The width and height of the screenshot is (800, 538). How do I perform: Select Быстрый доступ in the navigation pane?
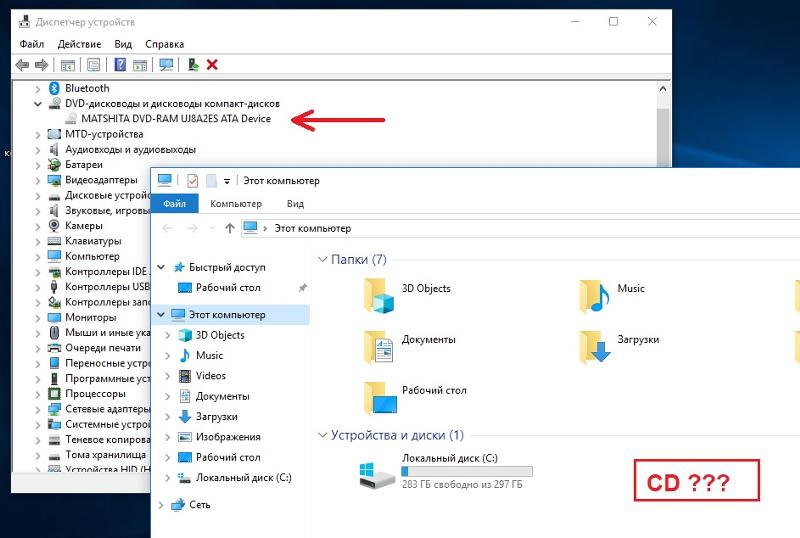(227, 267)
